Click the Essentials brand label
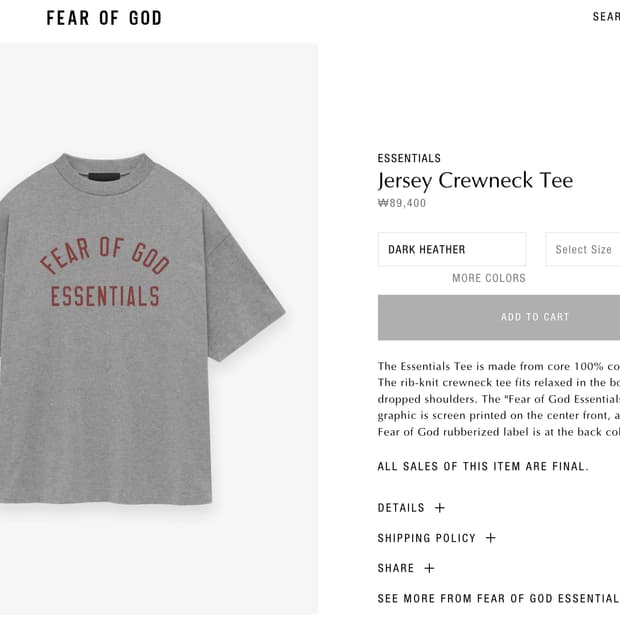620x620 pixels. pos(409,158)
